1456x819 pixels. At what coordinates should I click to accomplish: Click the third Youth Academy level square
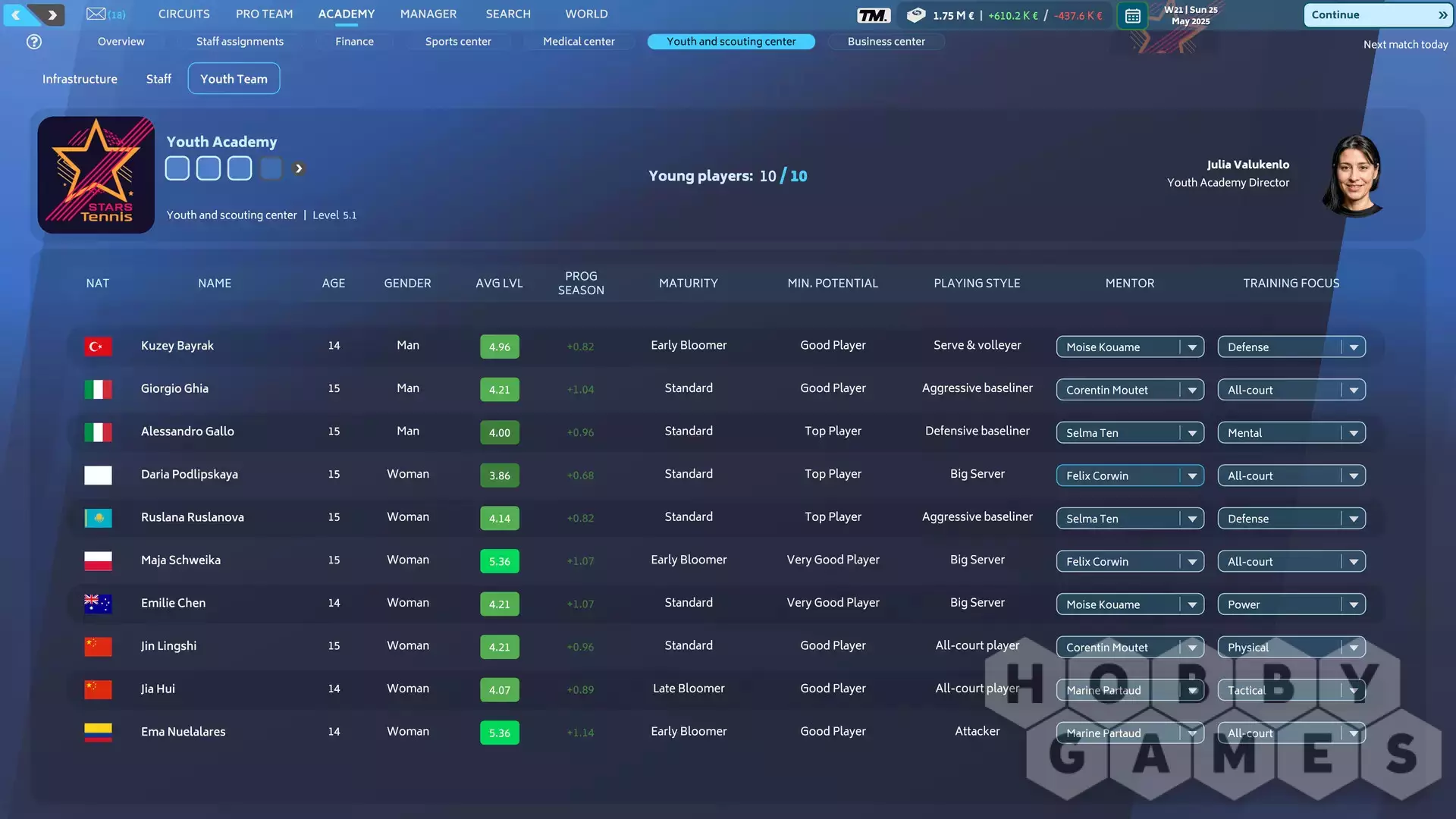click(240, 168)
